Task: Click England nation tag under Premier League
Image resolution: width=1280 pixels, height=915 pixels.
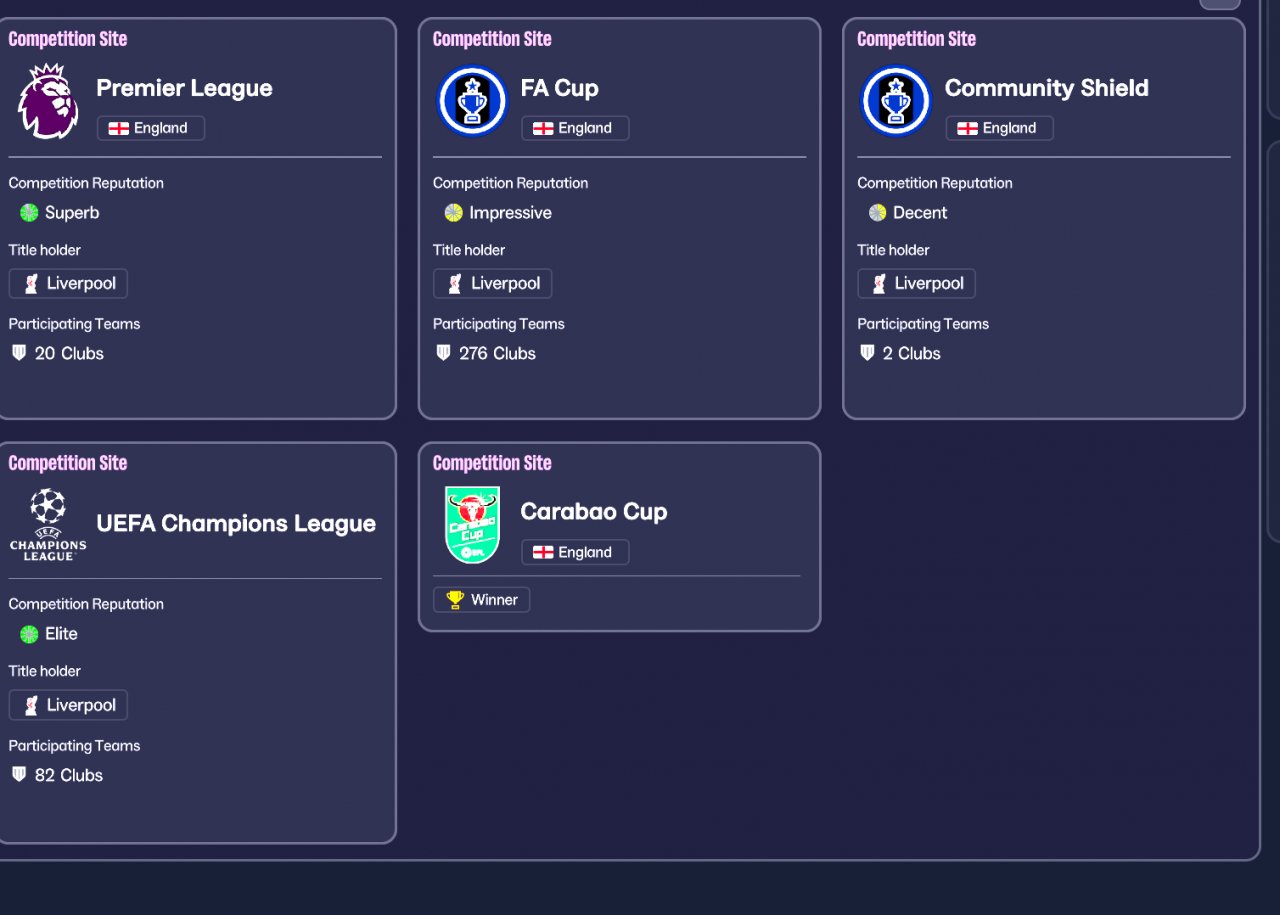Action: click(x=151, y=128)
